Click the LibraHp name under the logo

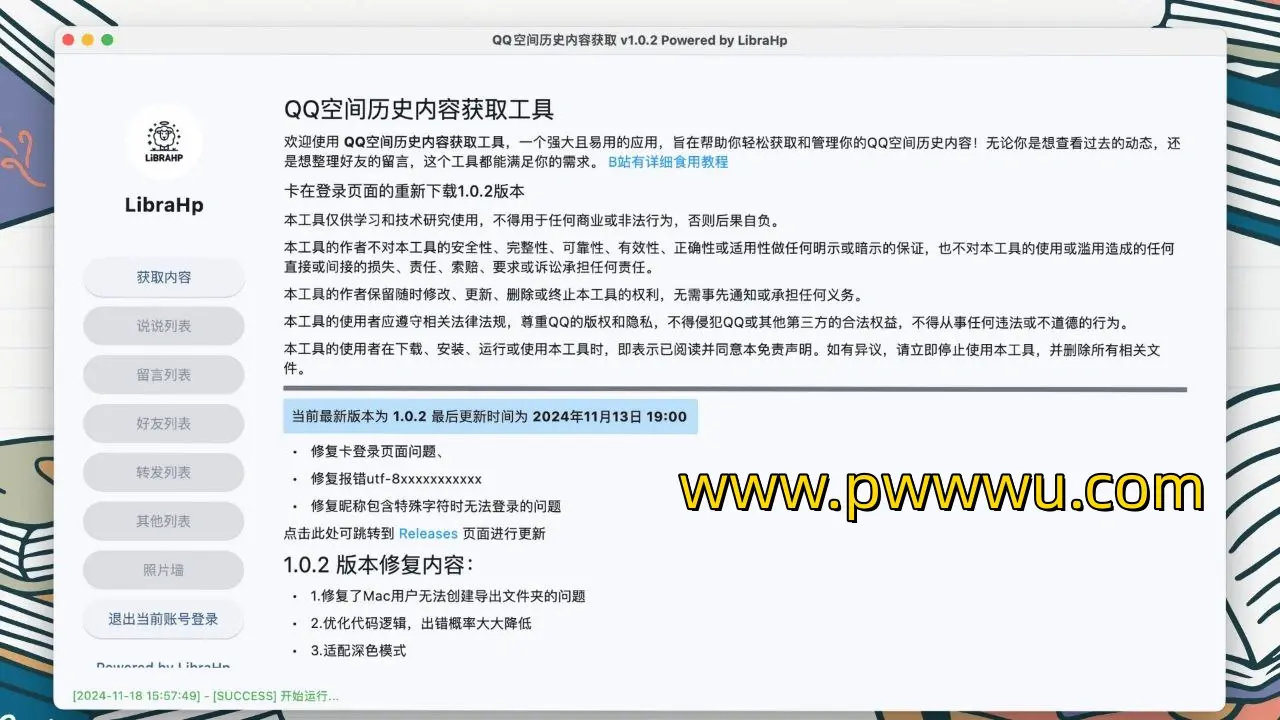[164, 205]
